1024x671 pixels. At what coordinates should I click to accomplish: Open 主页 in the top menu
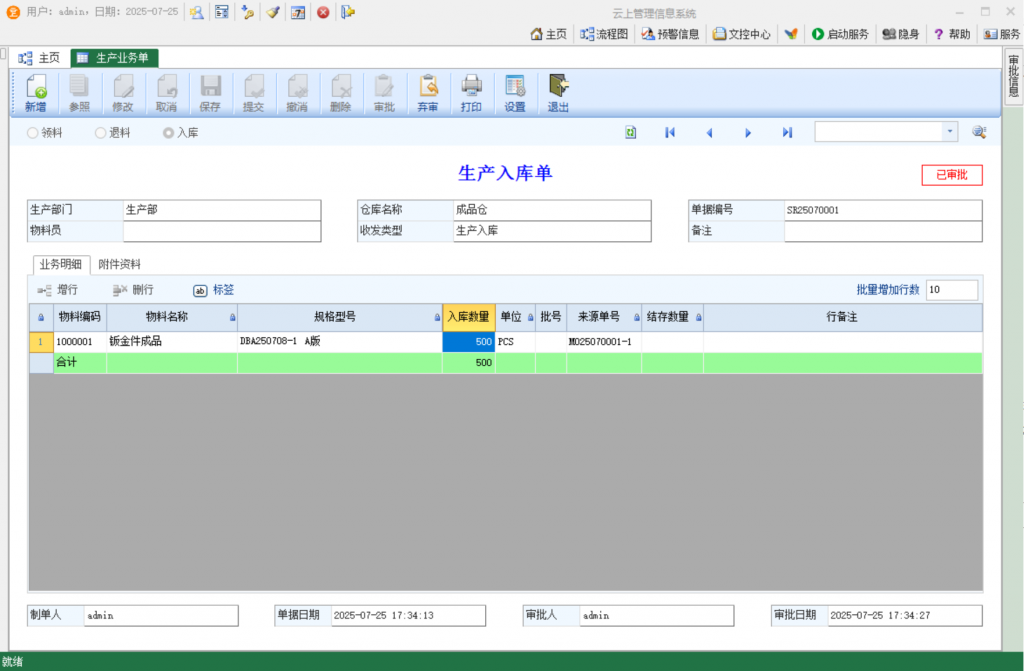click(549, 34)
